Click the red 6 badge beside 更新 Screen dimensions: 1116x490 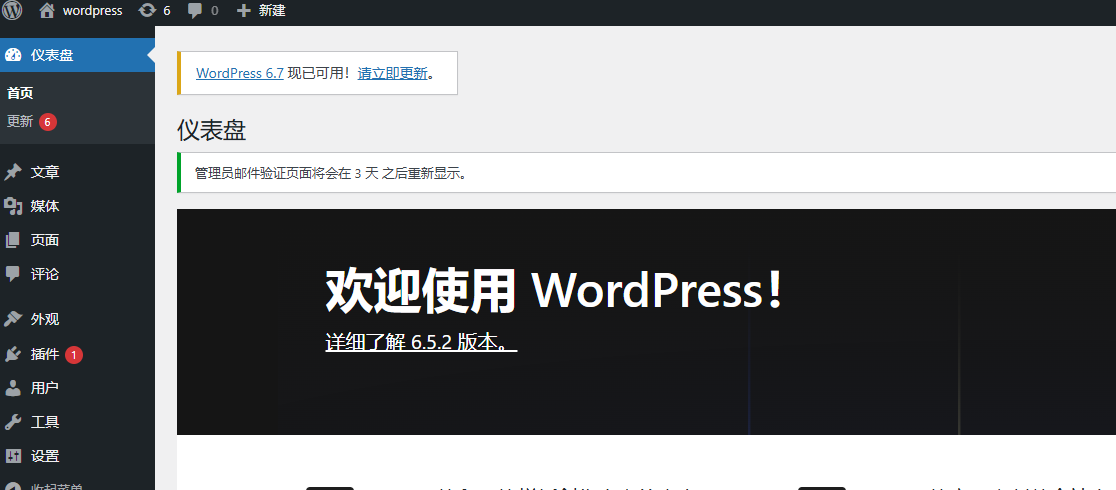point(48,122)
